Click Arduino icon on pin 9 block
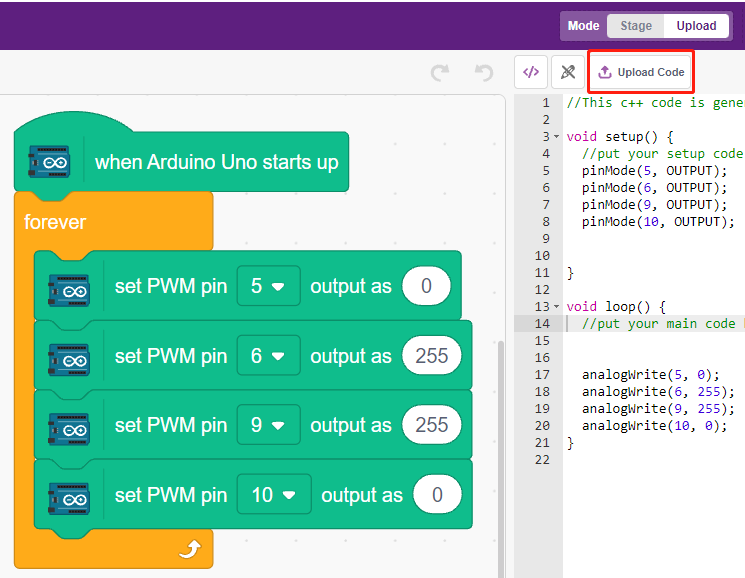This screenshot has width=745, height=578. [69, 429]
